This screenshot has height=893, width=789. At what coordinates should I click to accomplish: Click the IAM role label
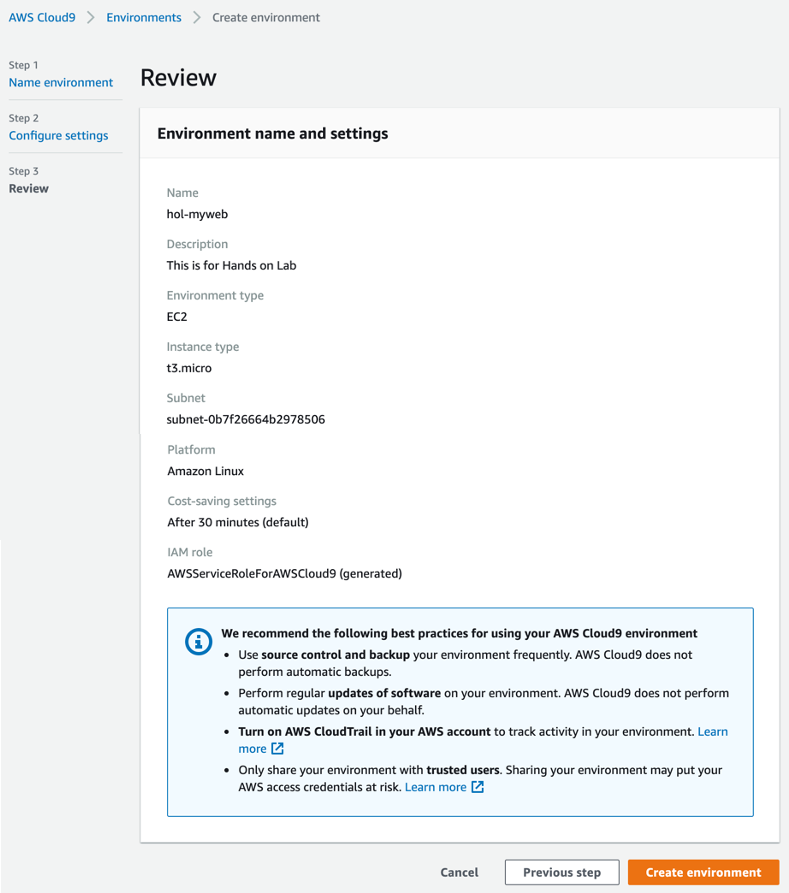point(190,552)
